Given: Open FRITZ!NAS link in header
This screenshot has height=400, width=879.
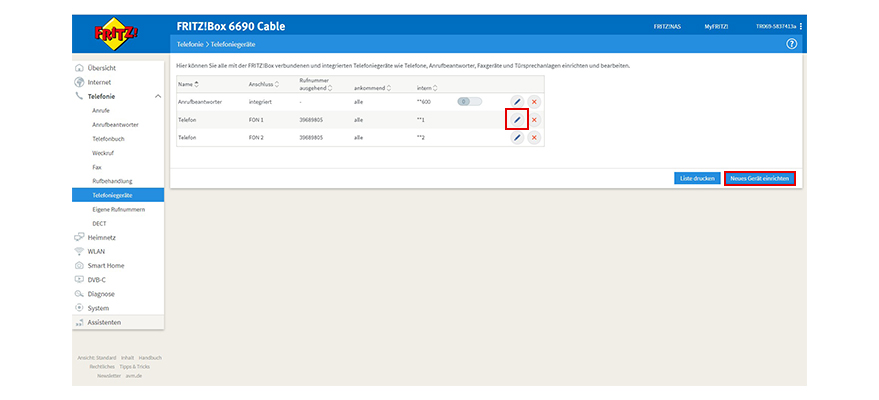Looking at the screenshot, I should tap(666, 26).
